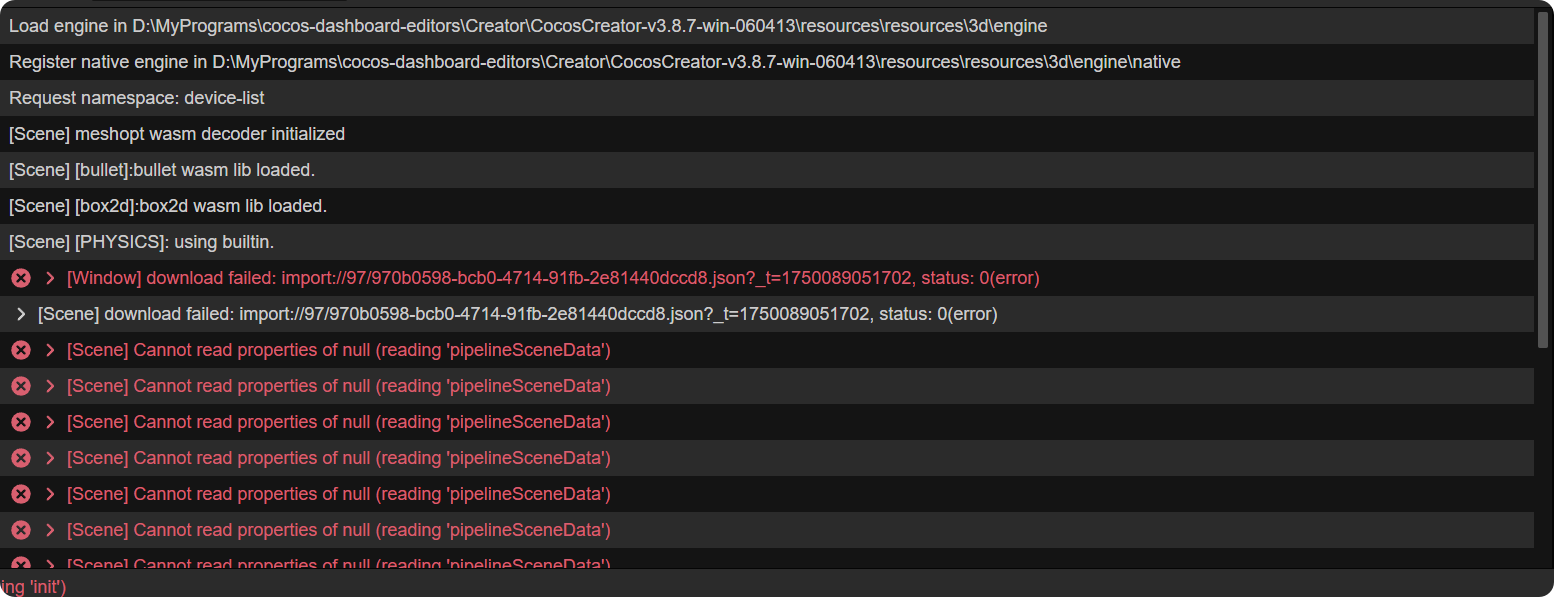The height and width of the screenshot is (597, 1554).
Task: Click the error icon on the fifth pipelineSceneData error
Action: tap(20, 494)
